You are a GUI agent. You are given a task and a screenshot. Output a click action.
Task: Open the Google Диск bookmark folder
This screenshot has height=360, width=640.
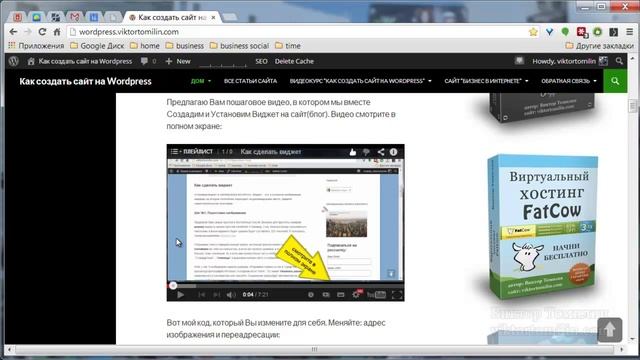click(97, 46)
